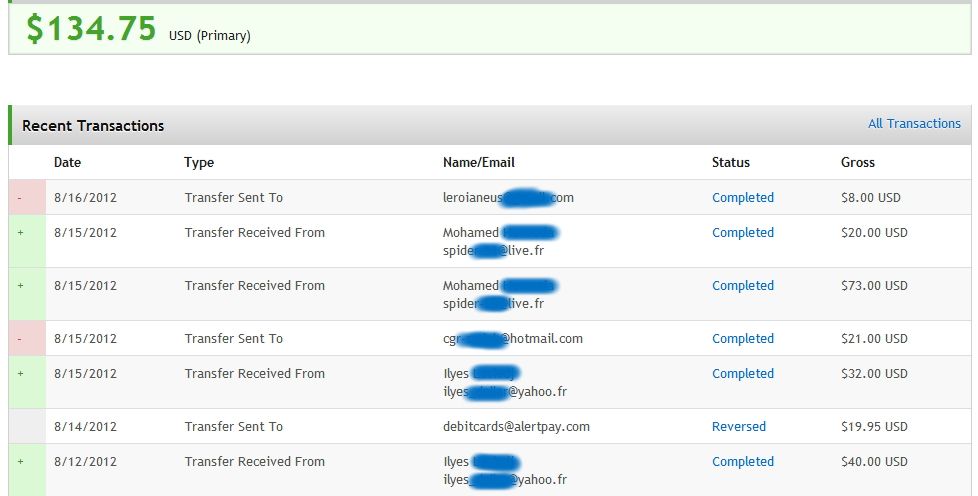Click the plus indicator for $20.00 transfer
The height and width of the screenshot is (496, 978).
click(x=27, y=241)
